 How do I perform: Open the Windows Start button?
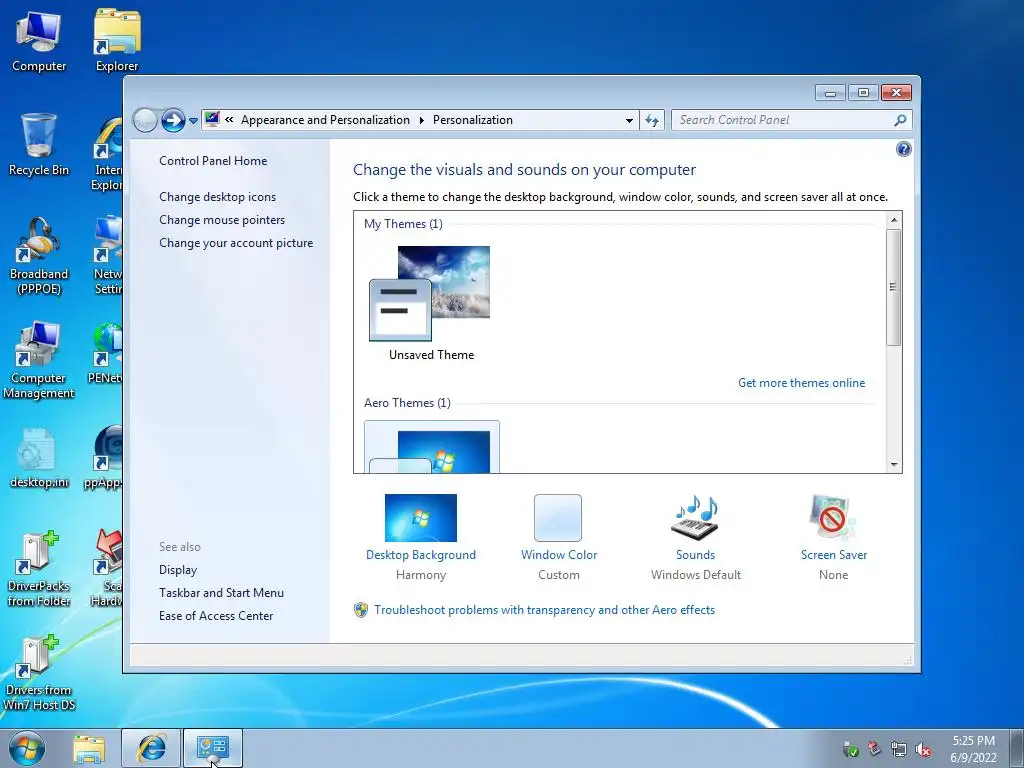27,748
